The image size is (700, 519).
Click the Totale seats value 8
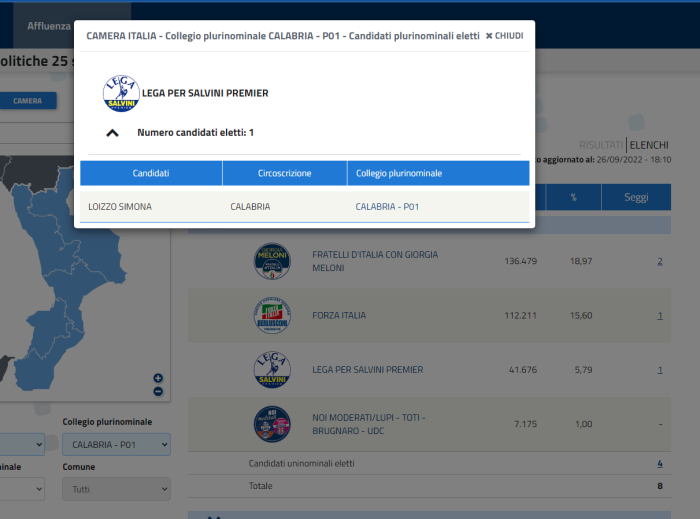660,486
